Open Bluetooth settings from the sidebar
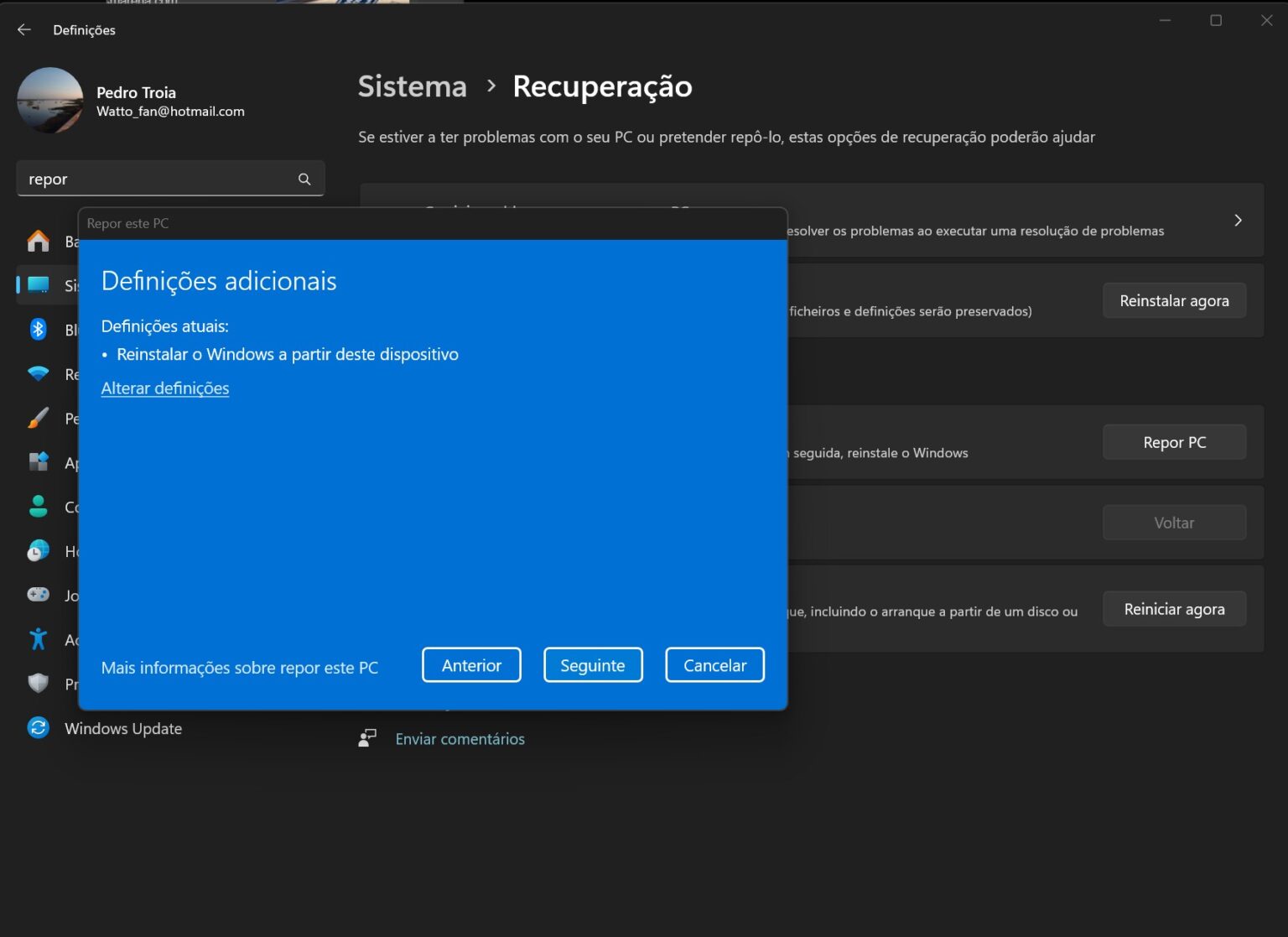The width and height of the screenshot is (1288, 937). click(39, 329)
